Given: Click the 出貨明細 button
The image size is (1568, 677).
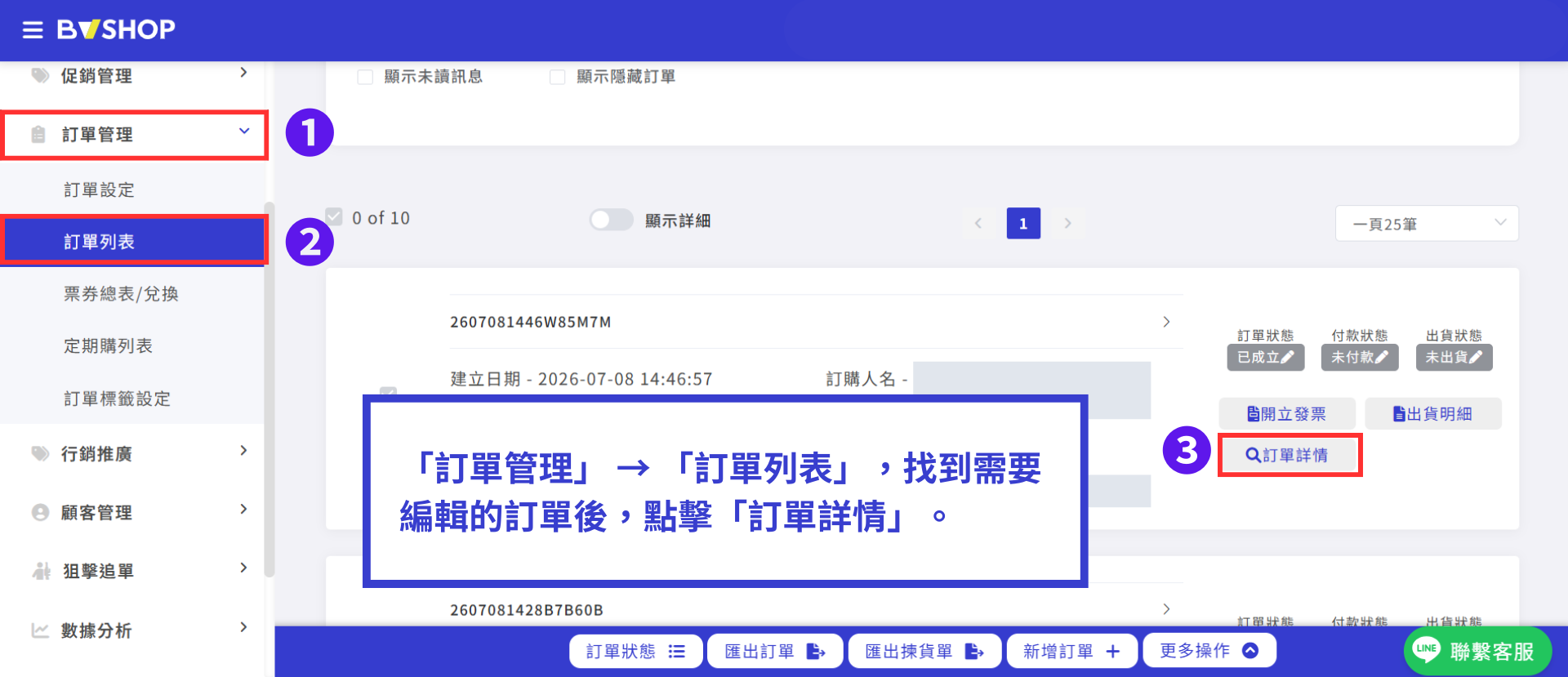Looking at the screenshot, I should click(x=1433, y=414).
